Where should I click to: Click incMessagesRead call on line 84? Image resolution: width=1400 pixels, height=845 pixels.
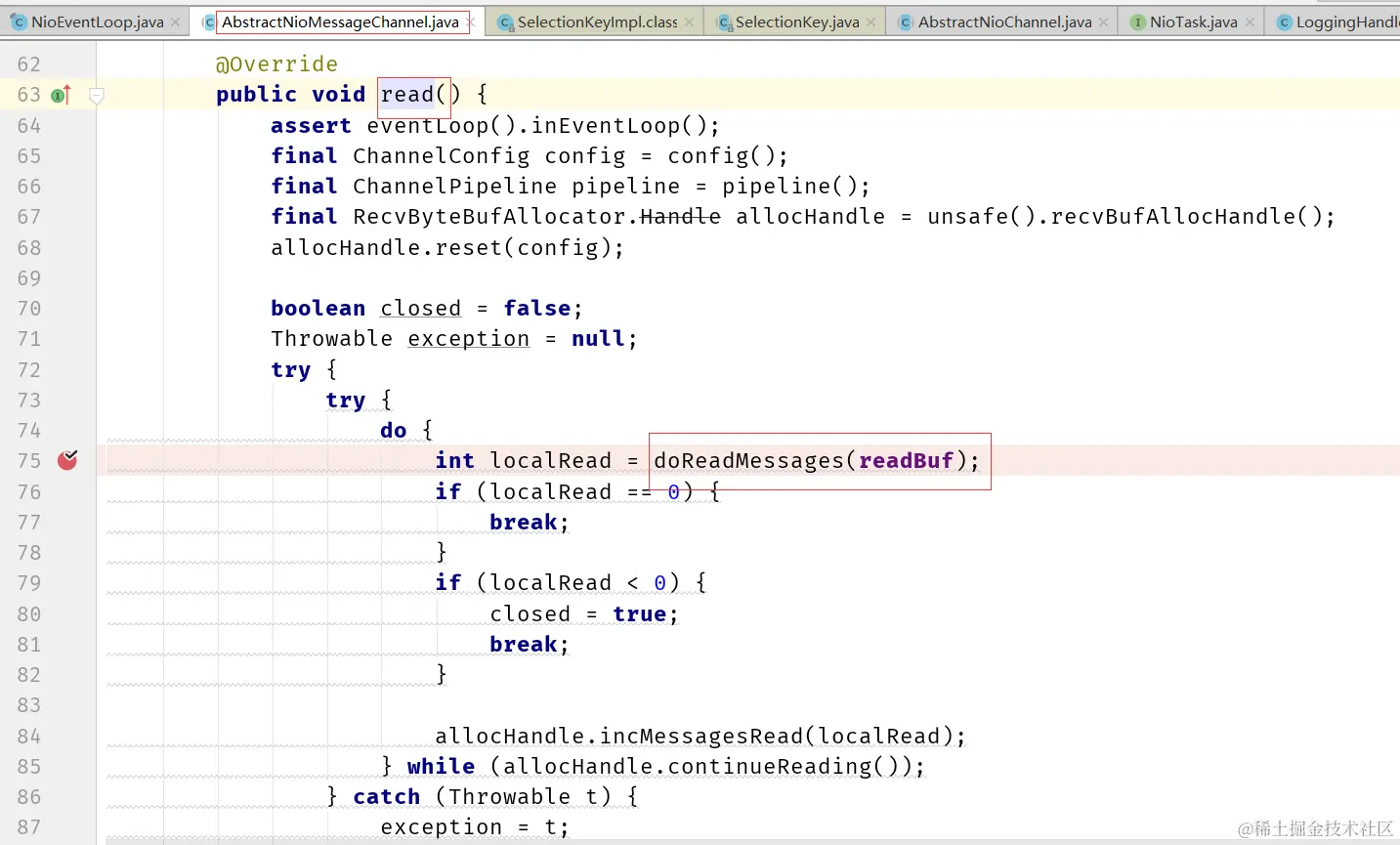point(700,737)
